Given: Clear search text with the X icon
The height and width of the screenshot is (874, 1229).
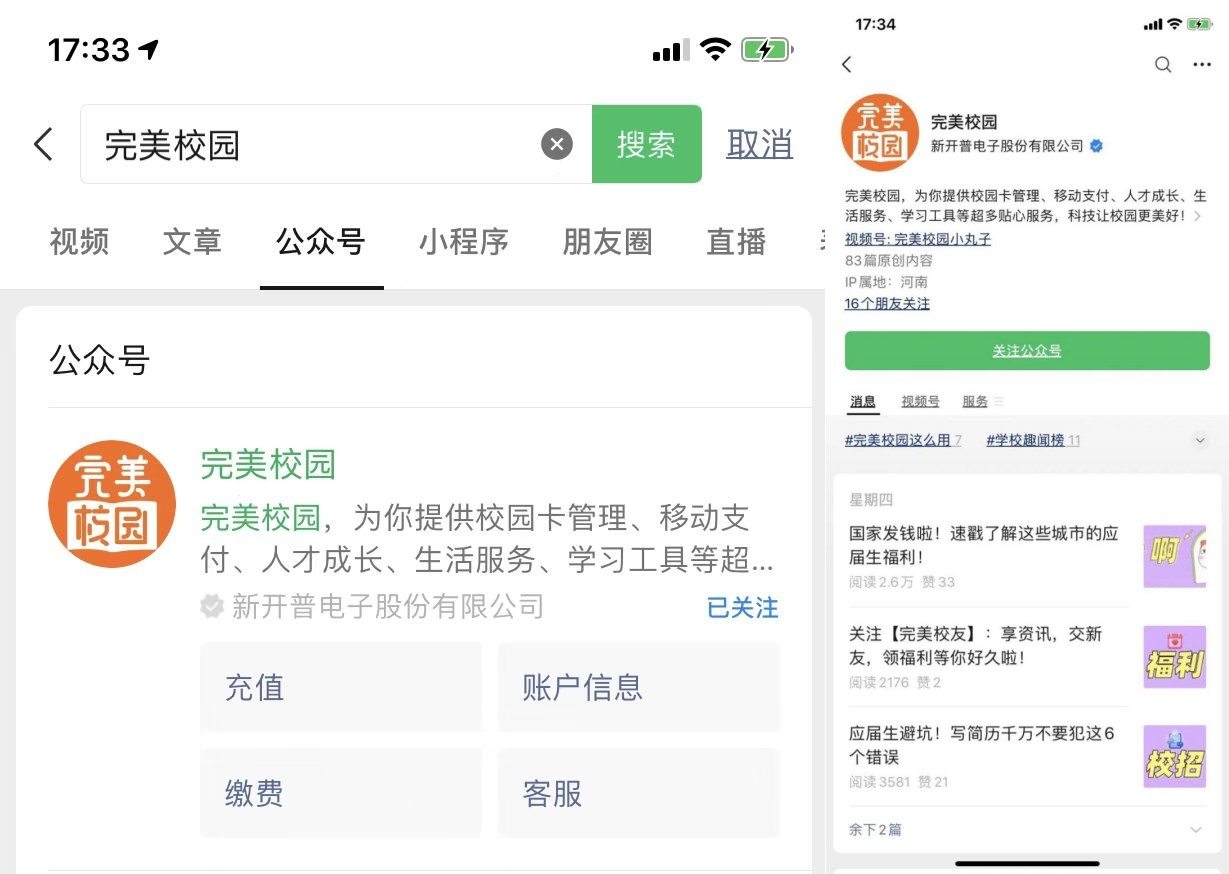Looking at the screenshot, I should click(x=557, y=144).
